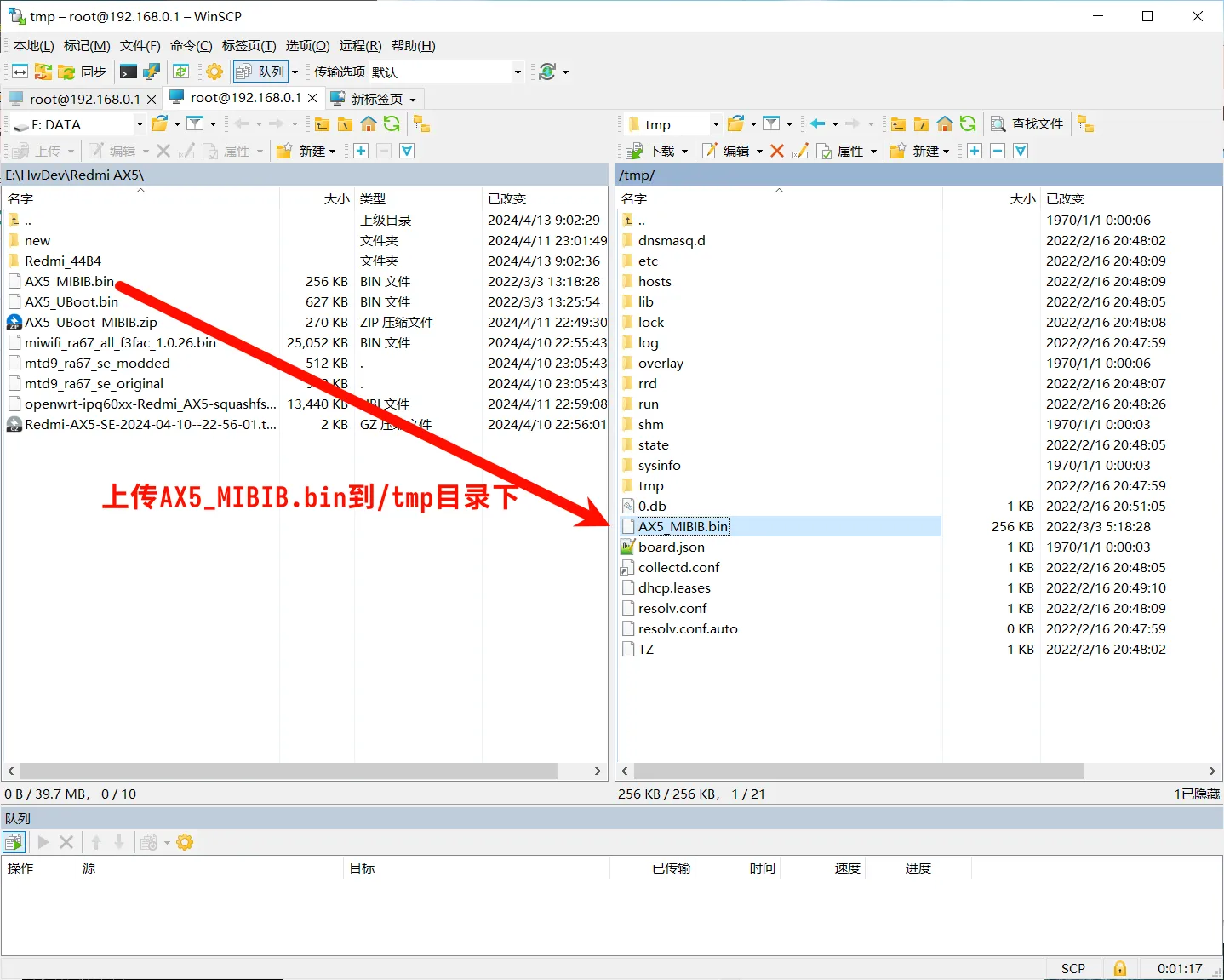Open in PuTTY icon in main toolbar
This screenshot has height=980, width=1224.
pyautogui.click(x=152, y=72)
